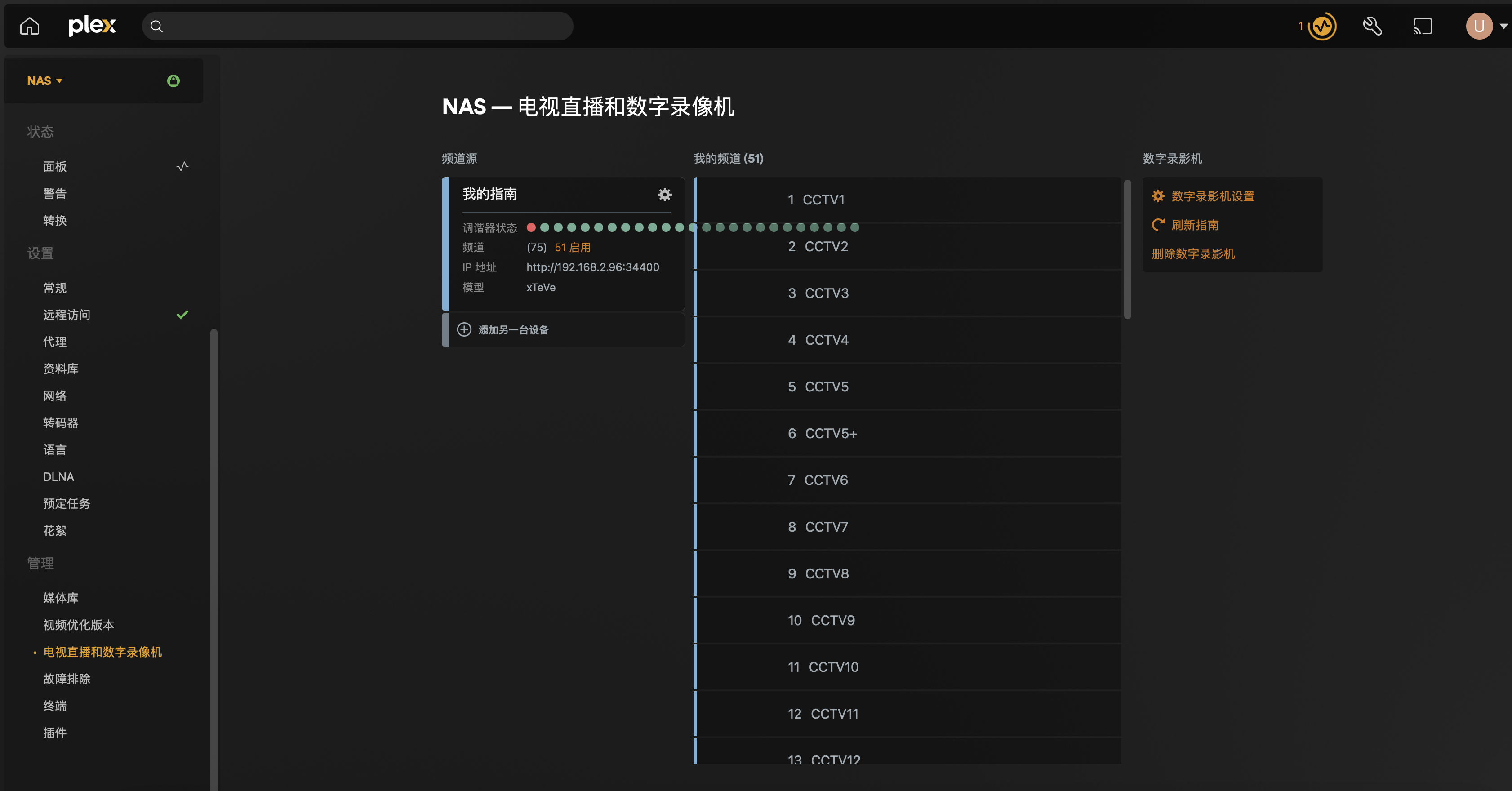This screenshot has width=1512, height=791.
Task: Open the gear icon on 我的指南 card
Action: click(664, 194)
